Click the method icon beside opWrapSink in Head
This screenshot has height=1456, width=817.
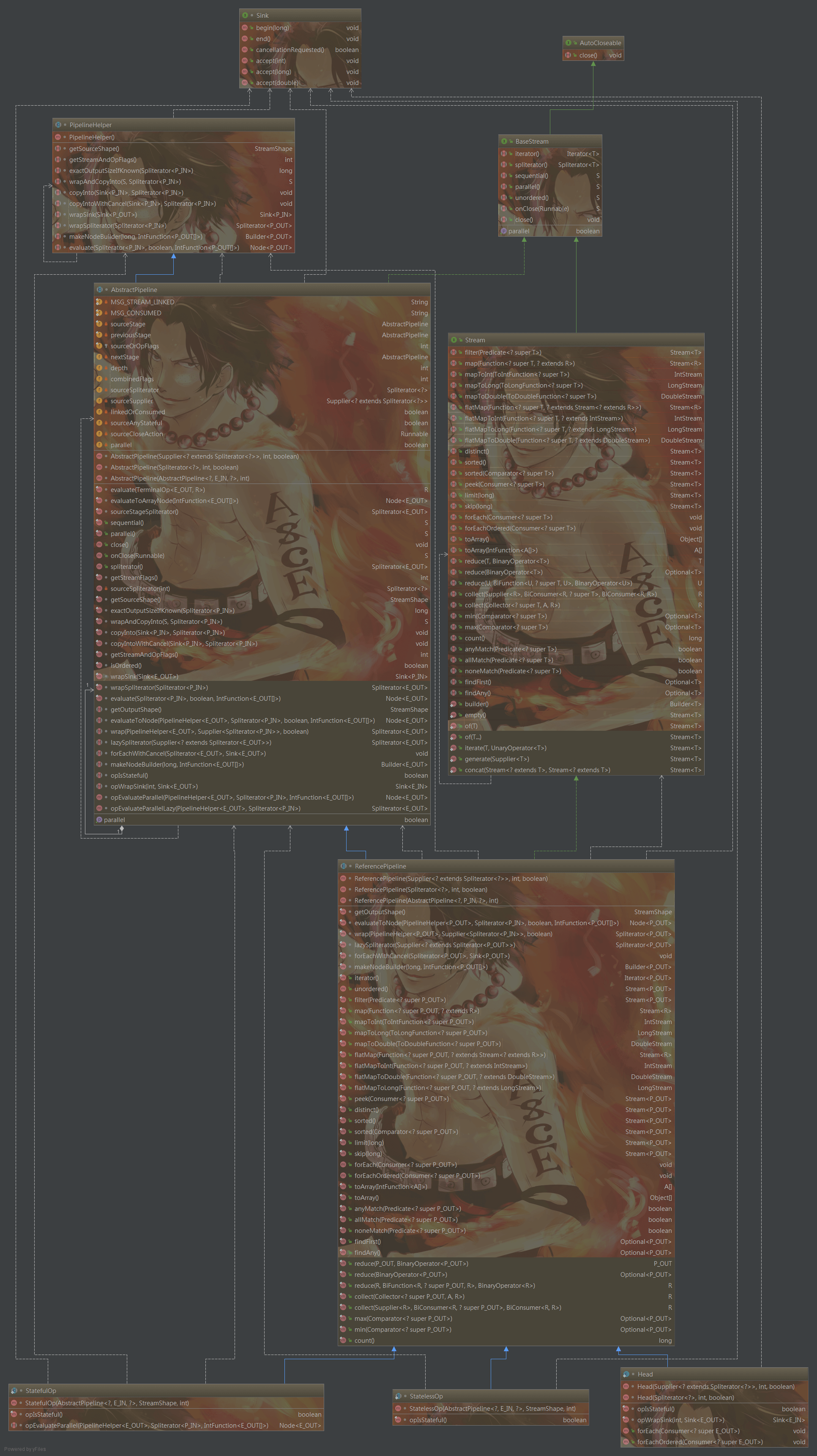(626, 1420)
